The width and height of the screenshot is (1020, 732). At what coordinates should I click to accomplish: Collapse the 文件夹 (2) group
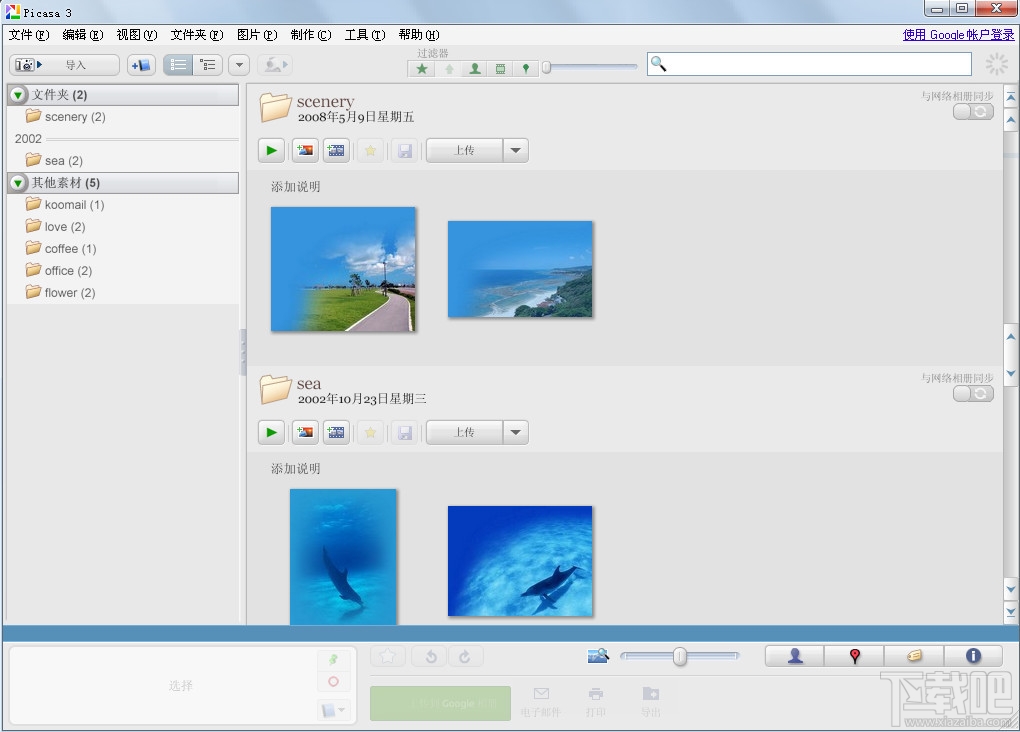18,95
